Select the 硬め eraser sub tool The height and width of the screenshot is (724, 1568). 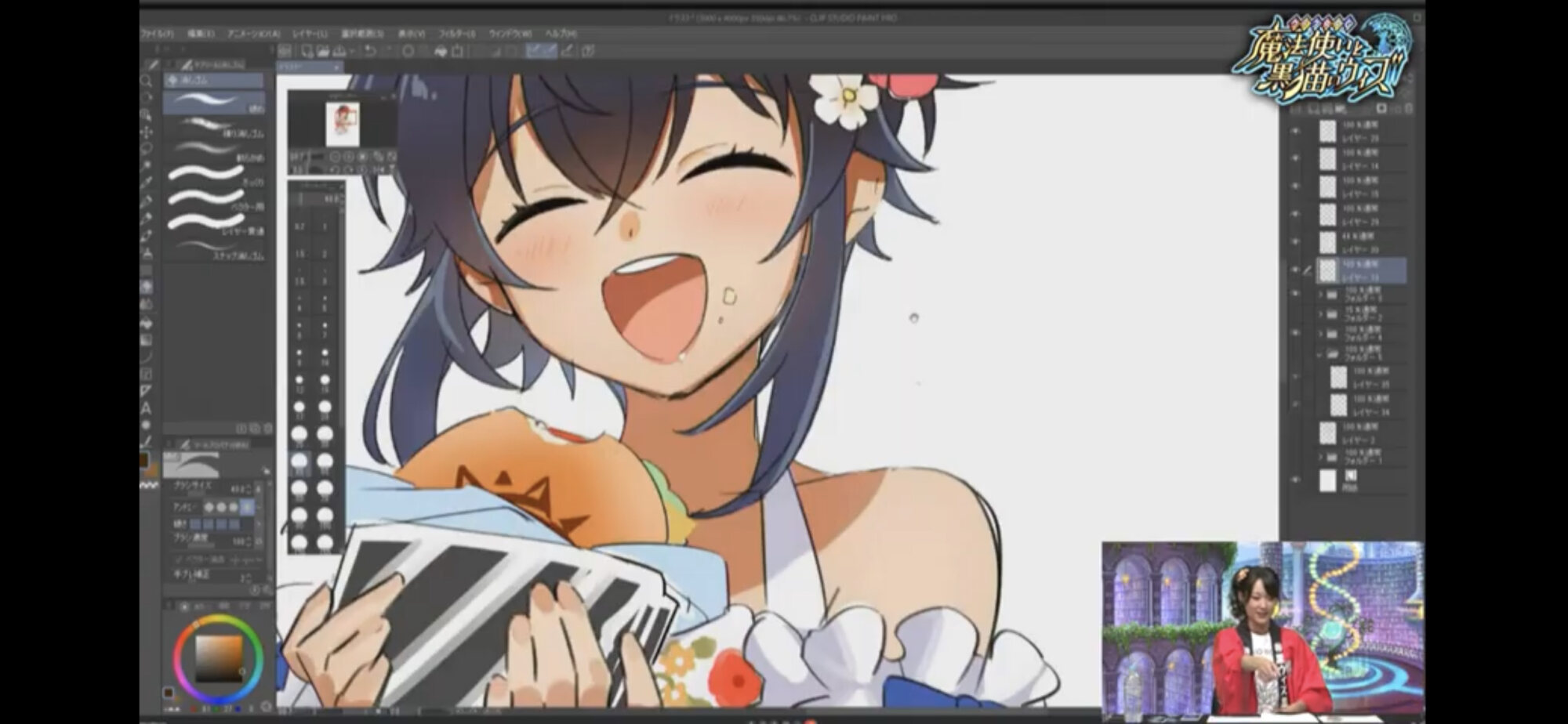214,103
